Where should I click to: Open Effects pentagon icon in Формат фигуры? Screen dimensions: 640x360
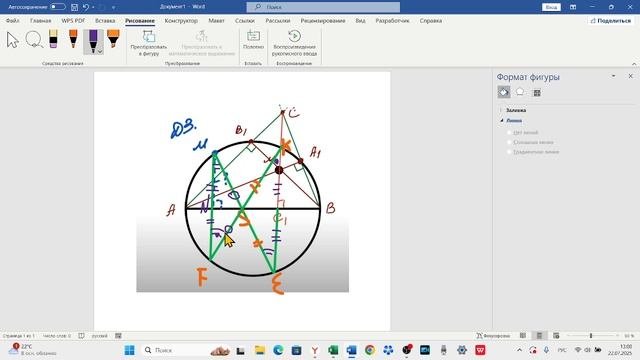[520, 92]
